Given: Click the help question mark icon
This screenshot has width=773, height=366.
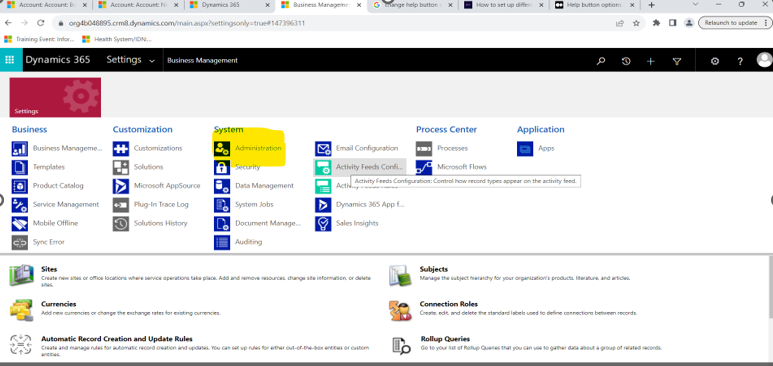Looking at the screenshot, I should click(740, 61).
